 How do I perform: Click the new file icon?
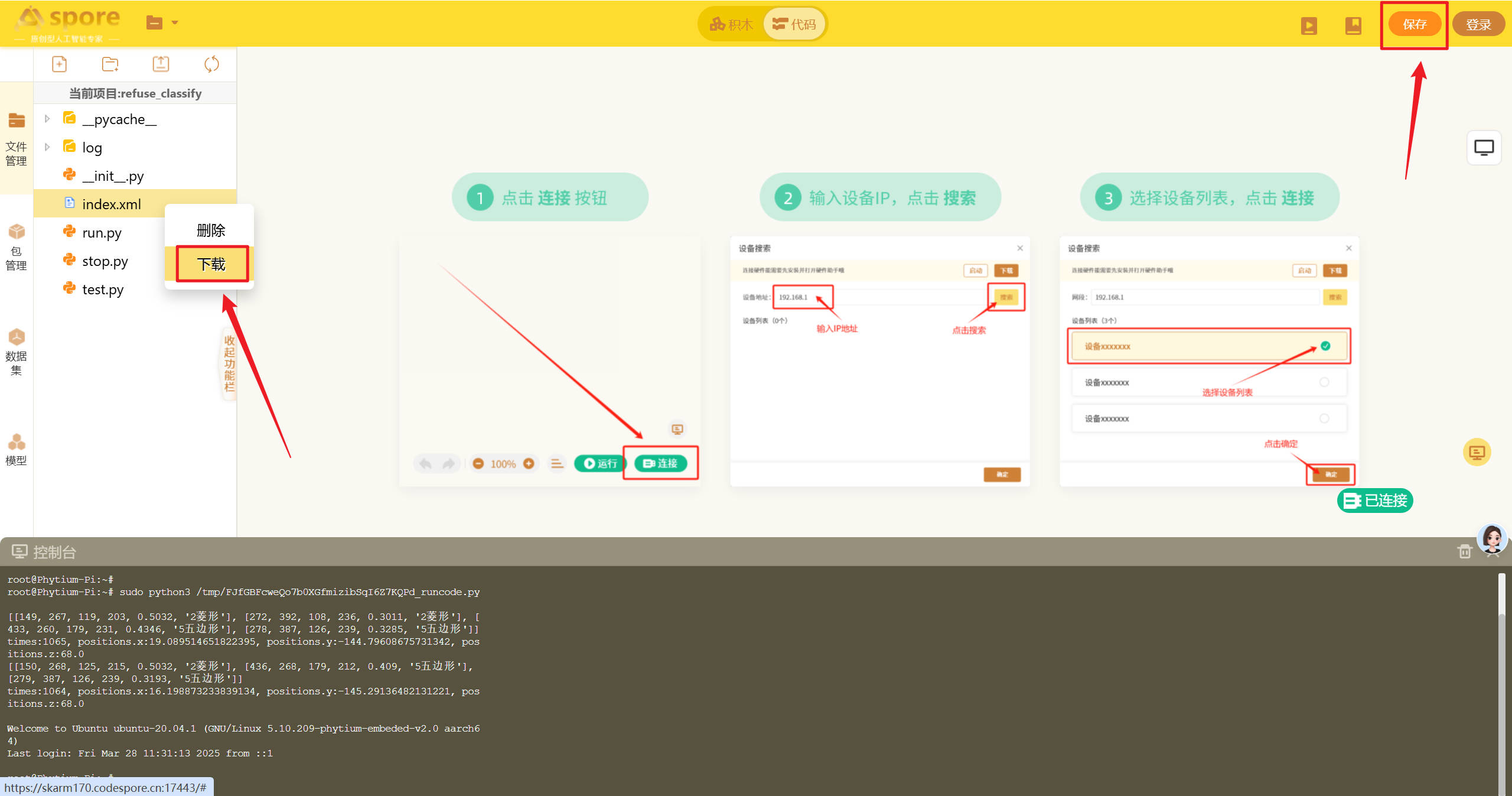(60, 64)
